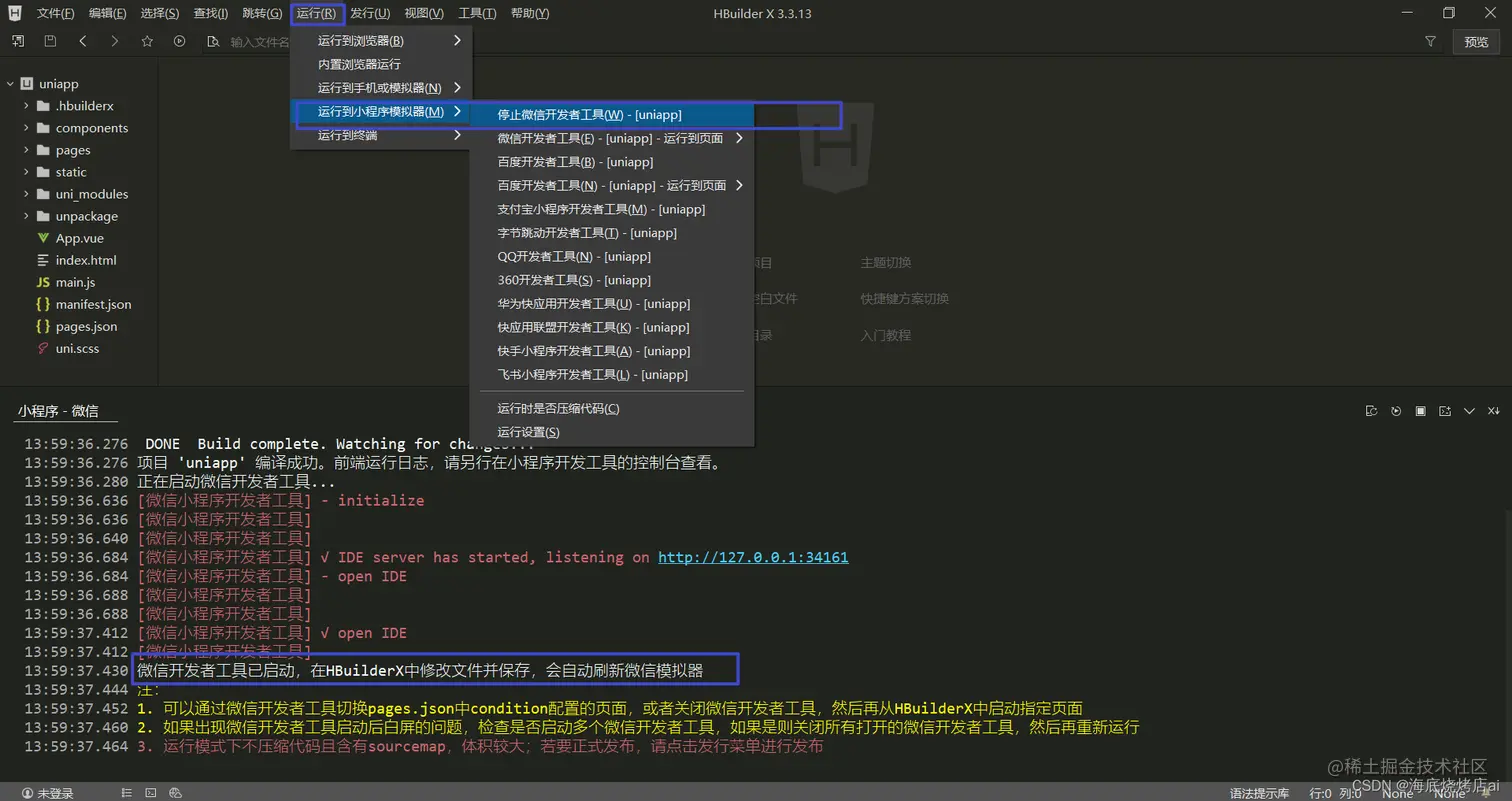1512x801 pixels.
Task: Click the 主题切换 link
Action: point(886,263)
